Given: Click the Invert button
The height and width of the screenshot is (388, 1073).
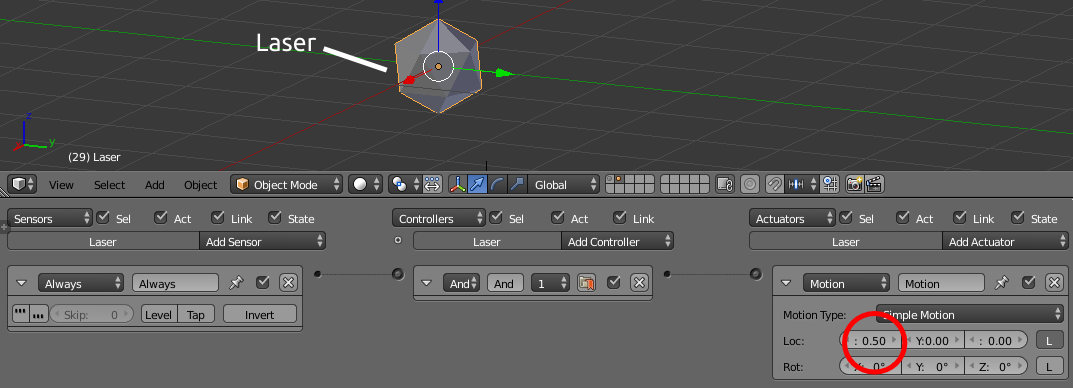Looking at the screenshot, I should [260, 315].
